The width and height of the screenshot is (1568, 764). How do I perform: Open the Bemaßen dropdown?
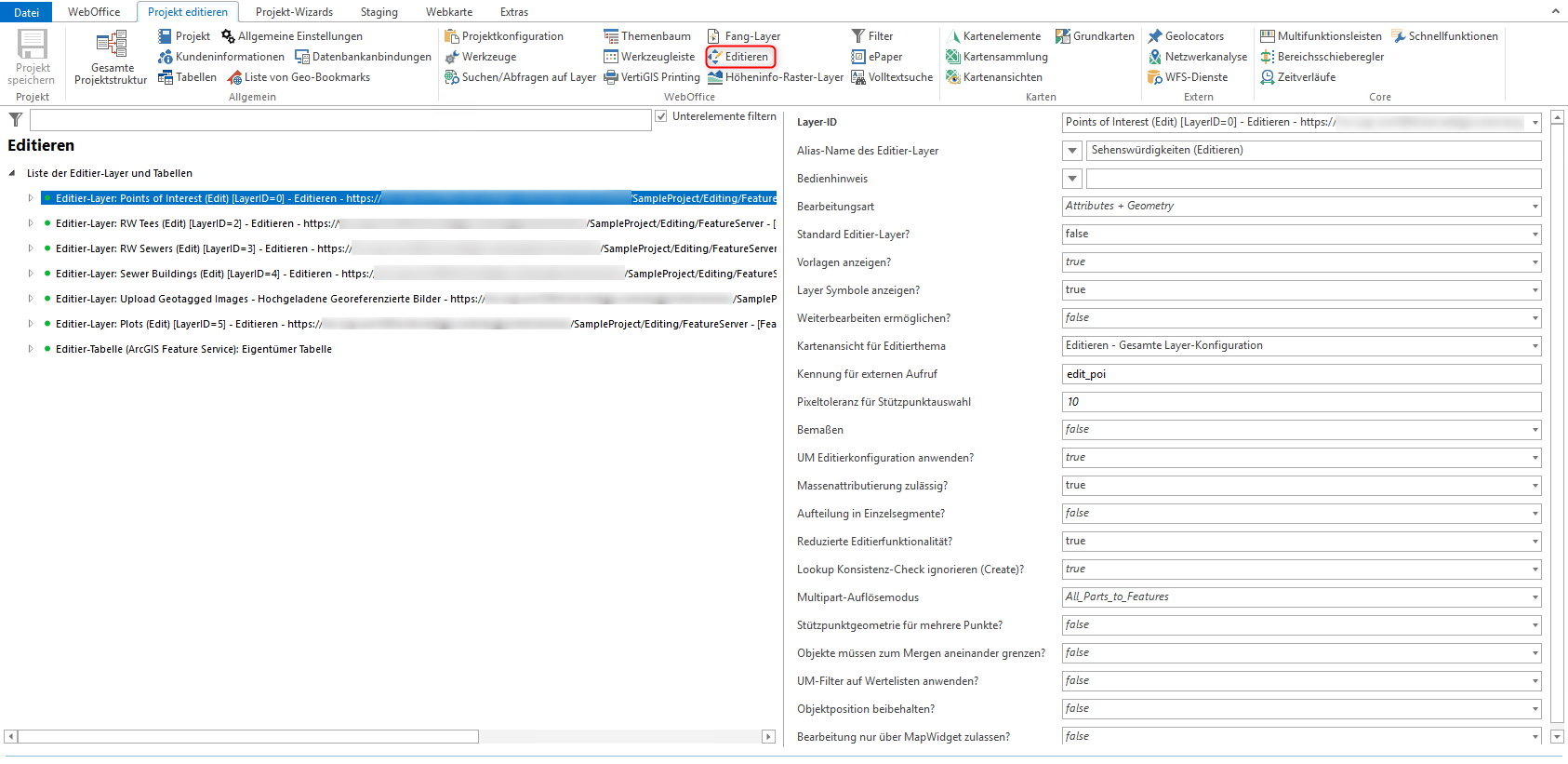1535,430
